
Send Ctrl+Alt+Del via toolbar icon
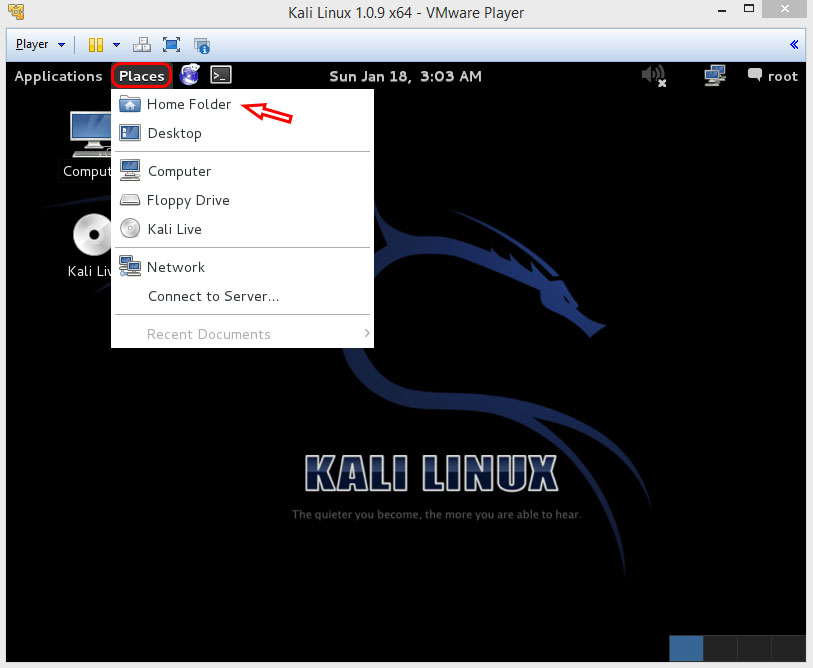click(142, 45)
